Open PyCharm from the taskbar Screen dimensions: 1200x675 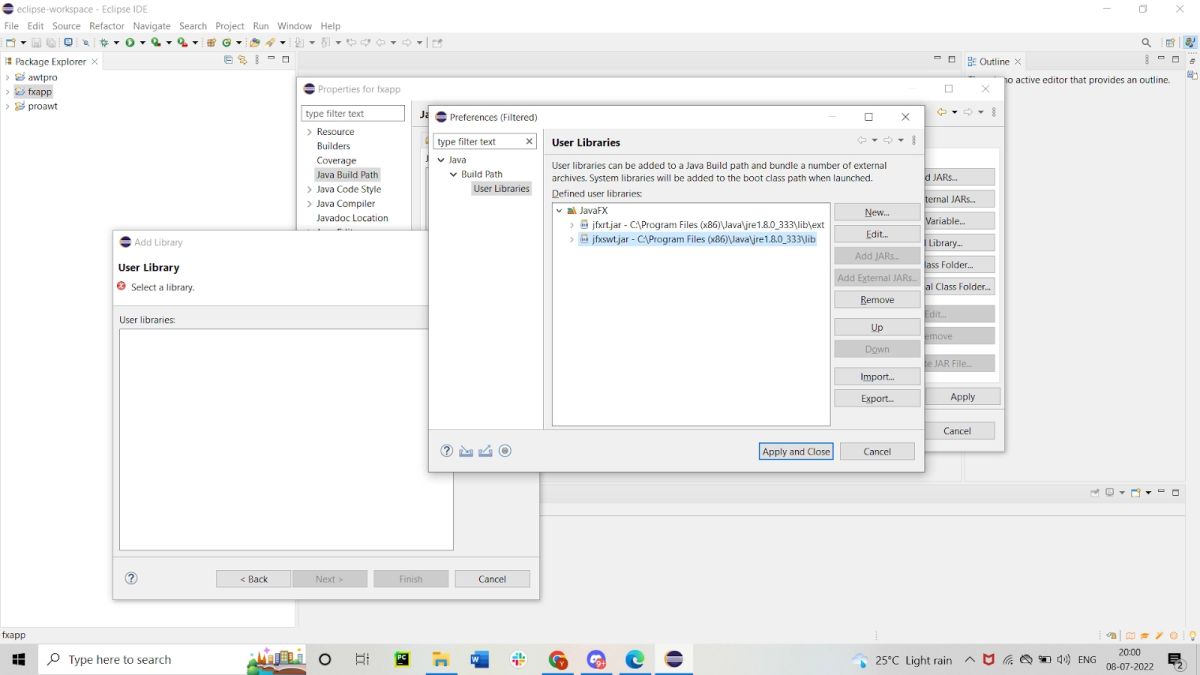click(x=402, y=660)
